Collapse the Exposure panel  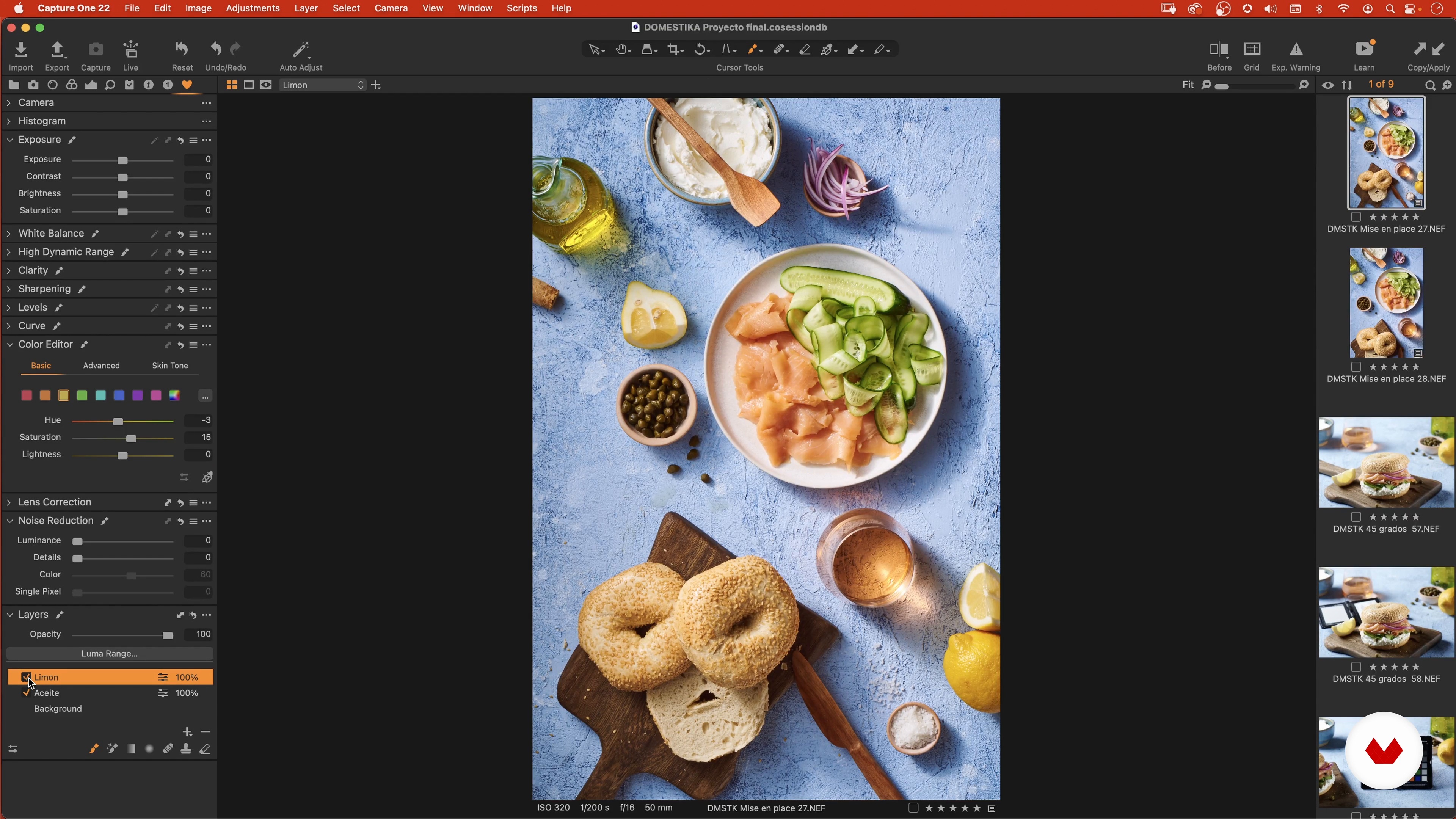(9, 140)
